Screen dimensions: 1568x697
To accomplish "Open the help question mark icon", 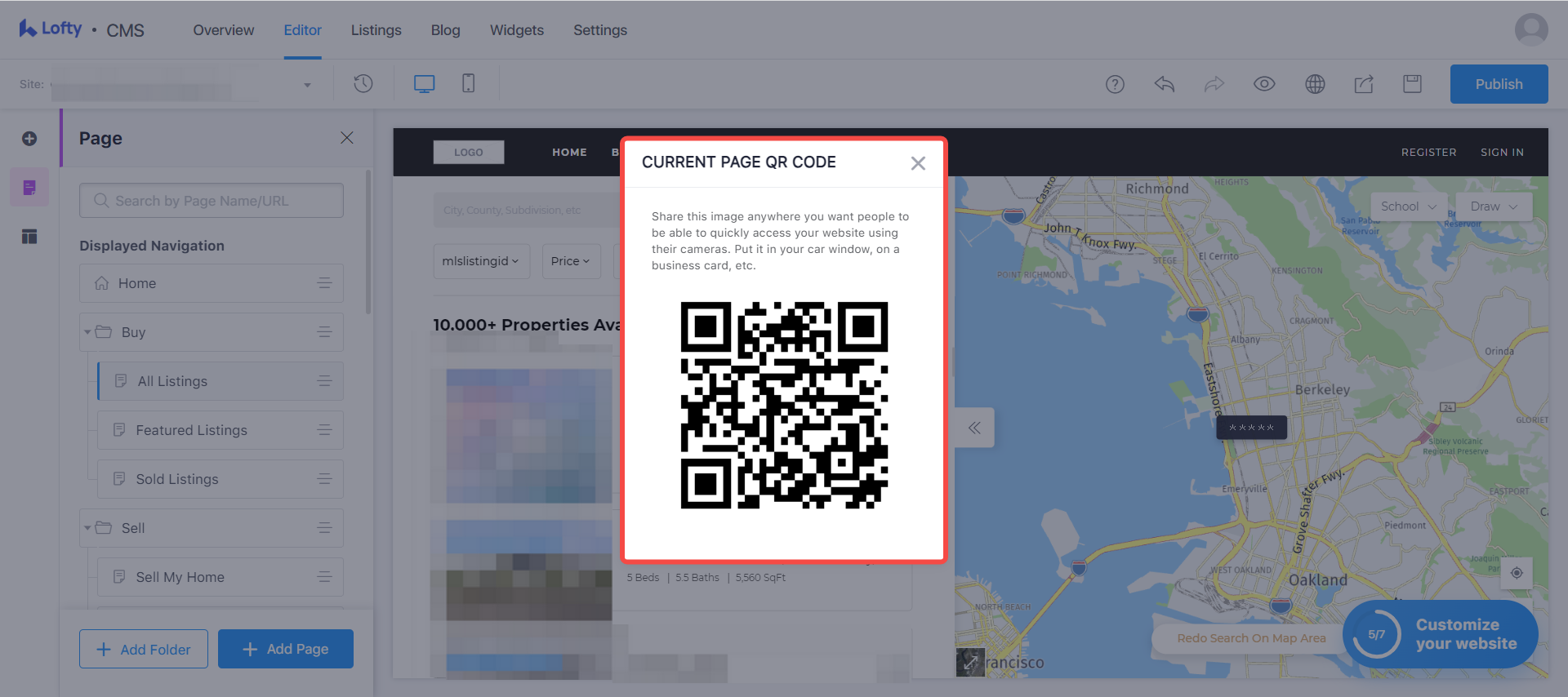I will (1115, 84).
